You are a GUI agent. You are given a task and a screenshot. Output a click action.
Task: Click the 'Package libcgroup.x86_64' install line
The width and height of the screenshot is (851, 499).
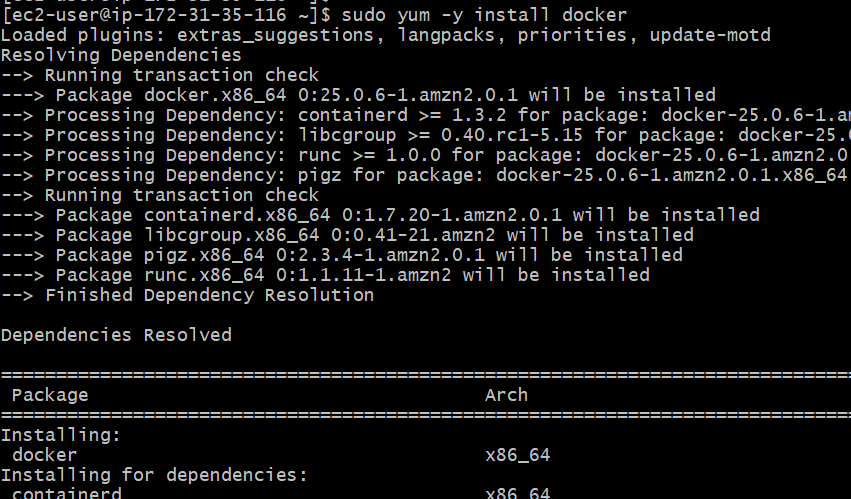coord(347,235)
